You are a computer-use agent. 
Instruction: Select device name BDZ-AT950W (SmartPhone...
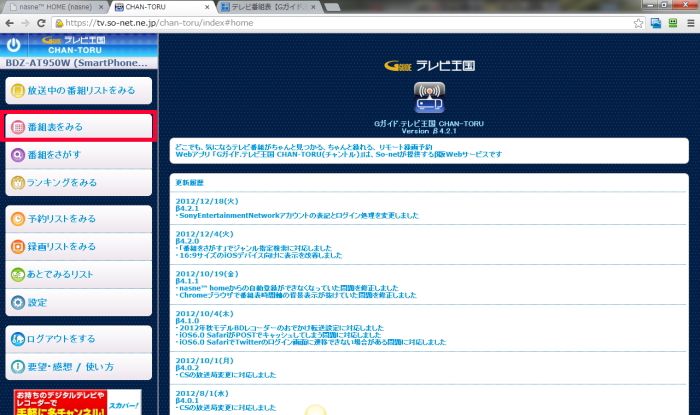point(76,63)
